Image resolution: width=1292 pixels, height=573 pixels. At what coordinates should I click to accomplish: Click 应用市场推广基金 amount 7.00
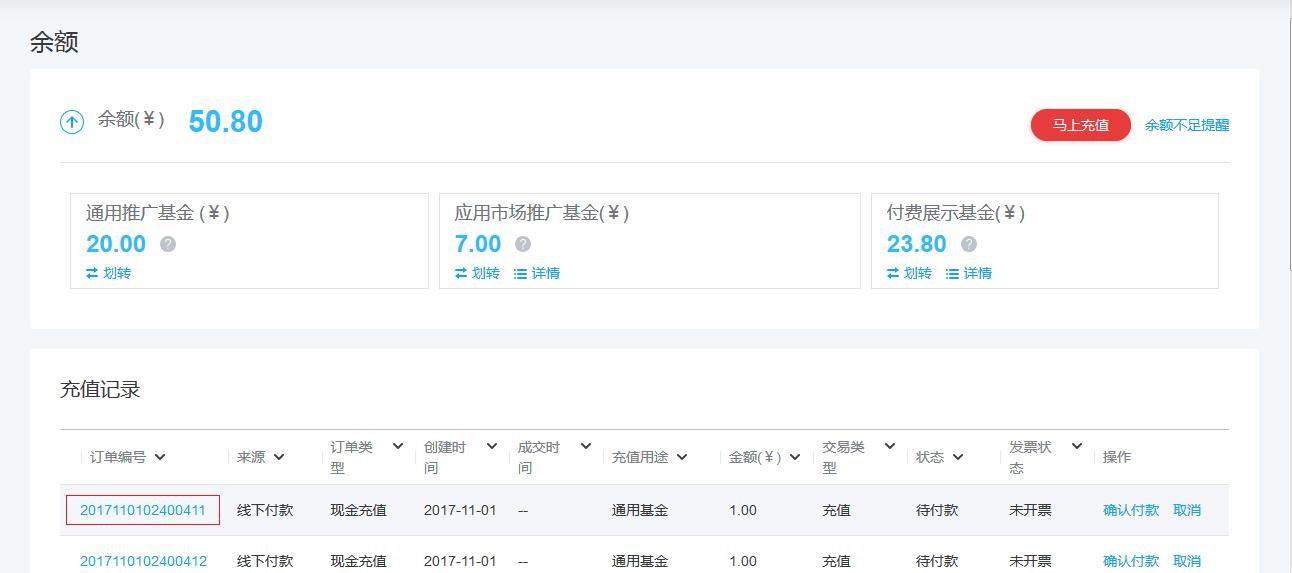coord(478,244)
